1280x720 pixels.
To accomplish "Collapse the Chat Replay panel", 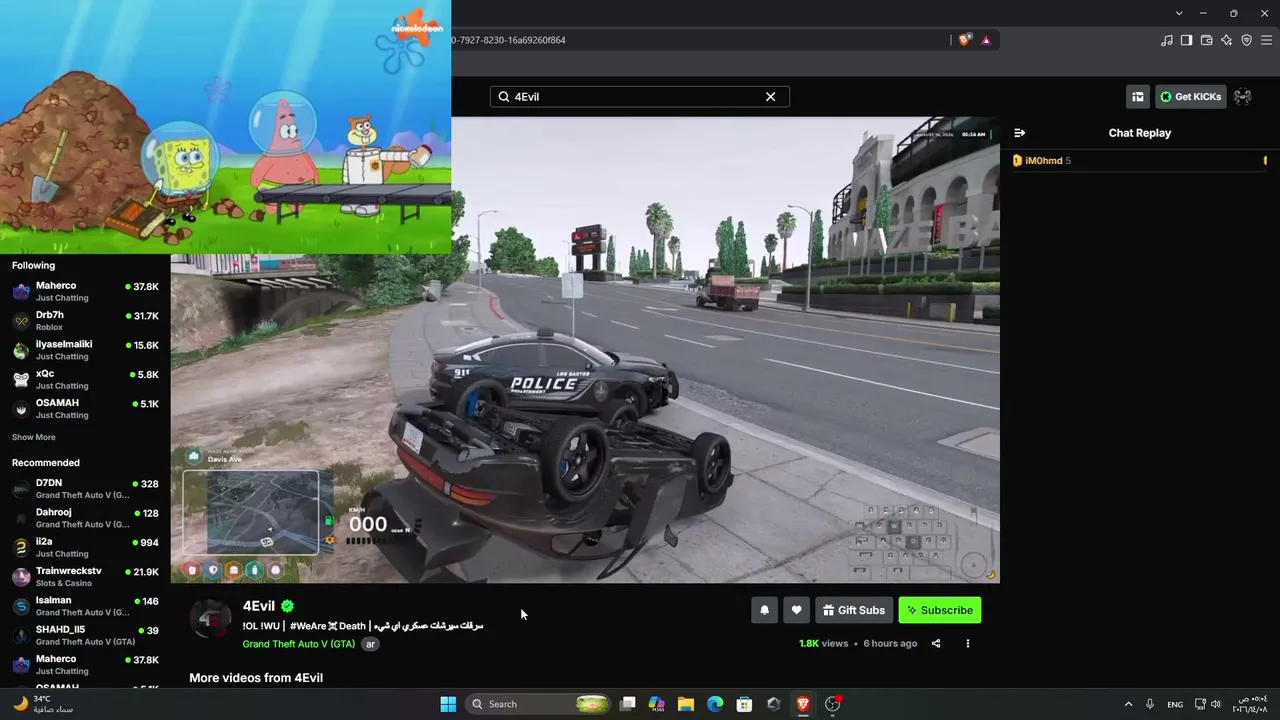I will point(1019,133).
